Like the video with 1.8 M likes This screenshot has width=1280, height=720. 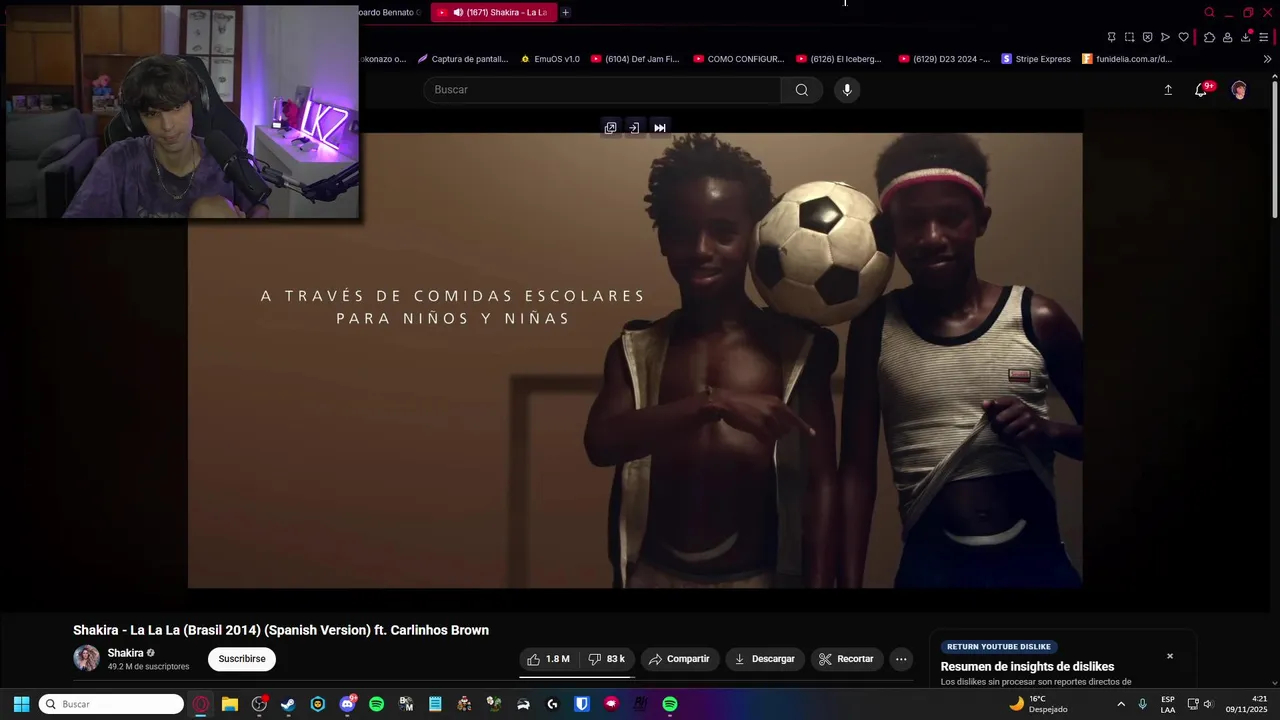coord(548,659)
